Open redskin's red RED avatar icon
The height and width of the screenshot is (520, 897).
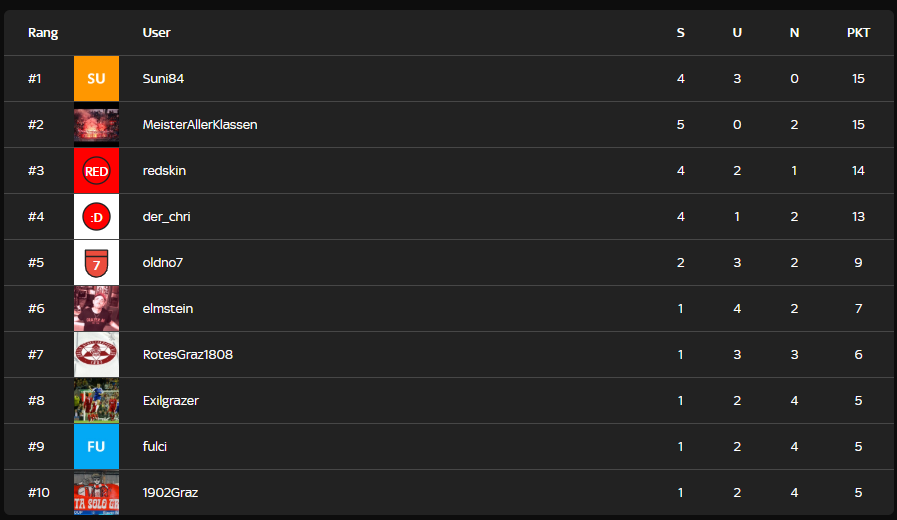pyautogui.click(x=96, y=171)
